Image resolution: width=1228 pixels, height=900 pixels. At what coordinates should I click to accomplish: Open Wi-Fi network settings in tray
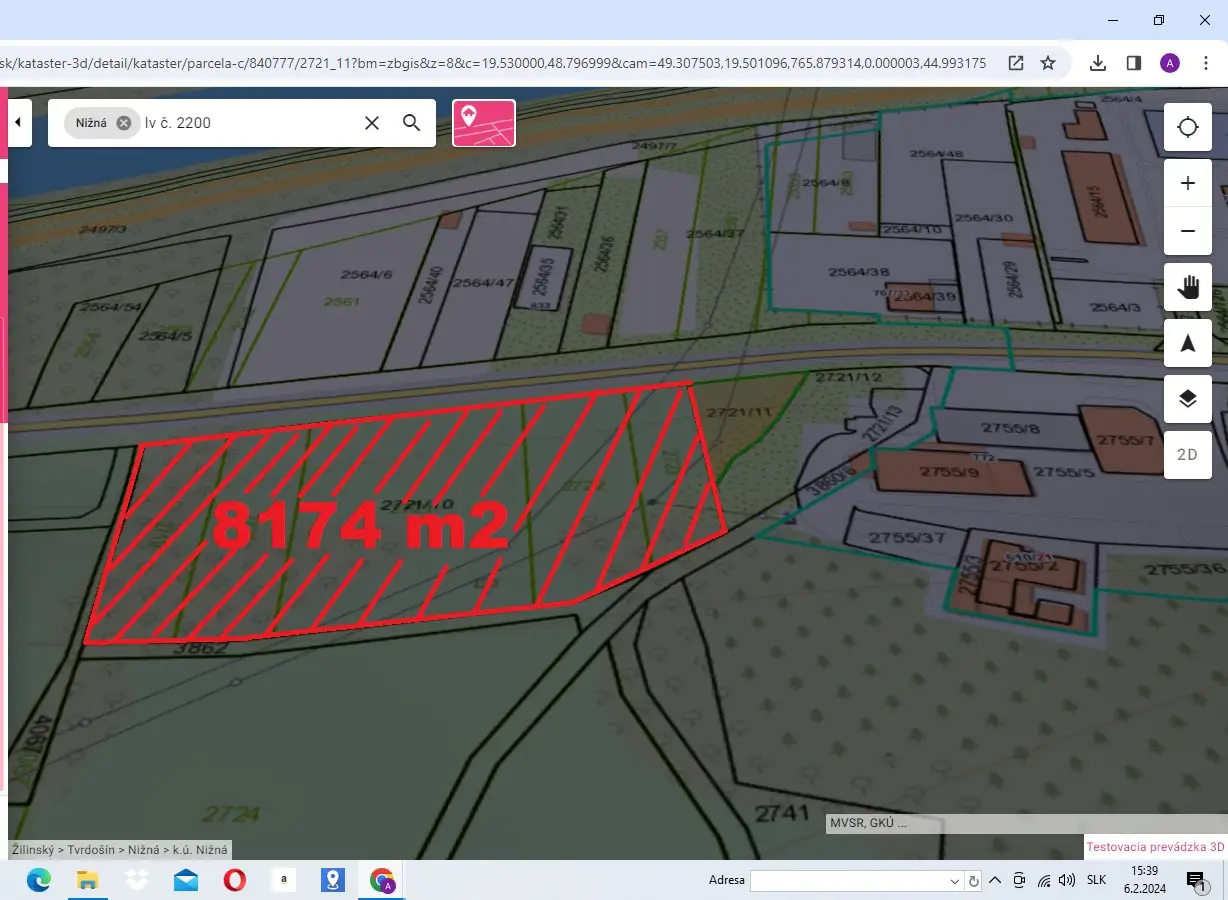click(1044, 880)
